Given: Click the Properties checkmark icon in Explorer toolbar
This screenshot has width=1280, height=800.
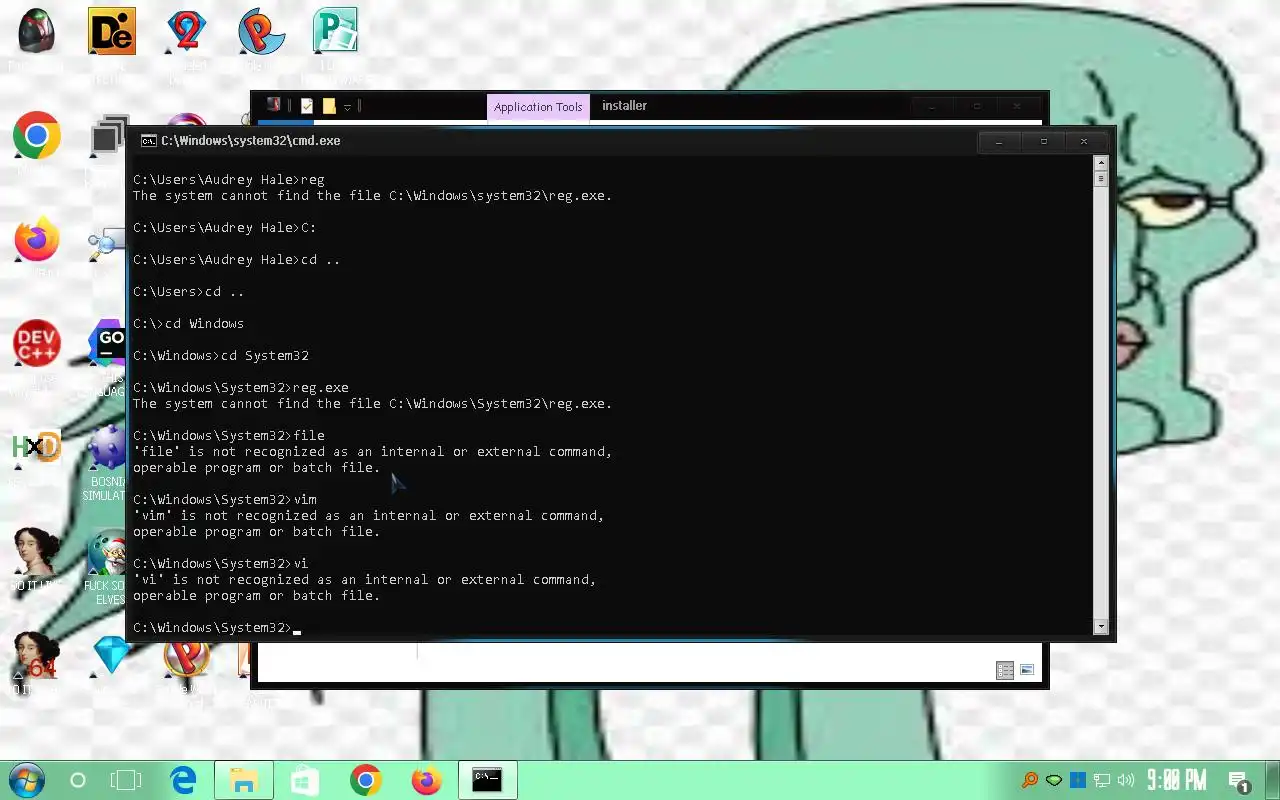Looking at the screenshot, I should coord(307,105).
